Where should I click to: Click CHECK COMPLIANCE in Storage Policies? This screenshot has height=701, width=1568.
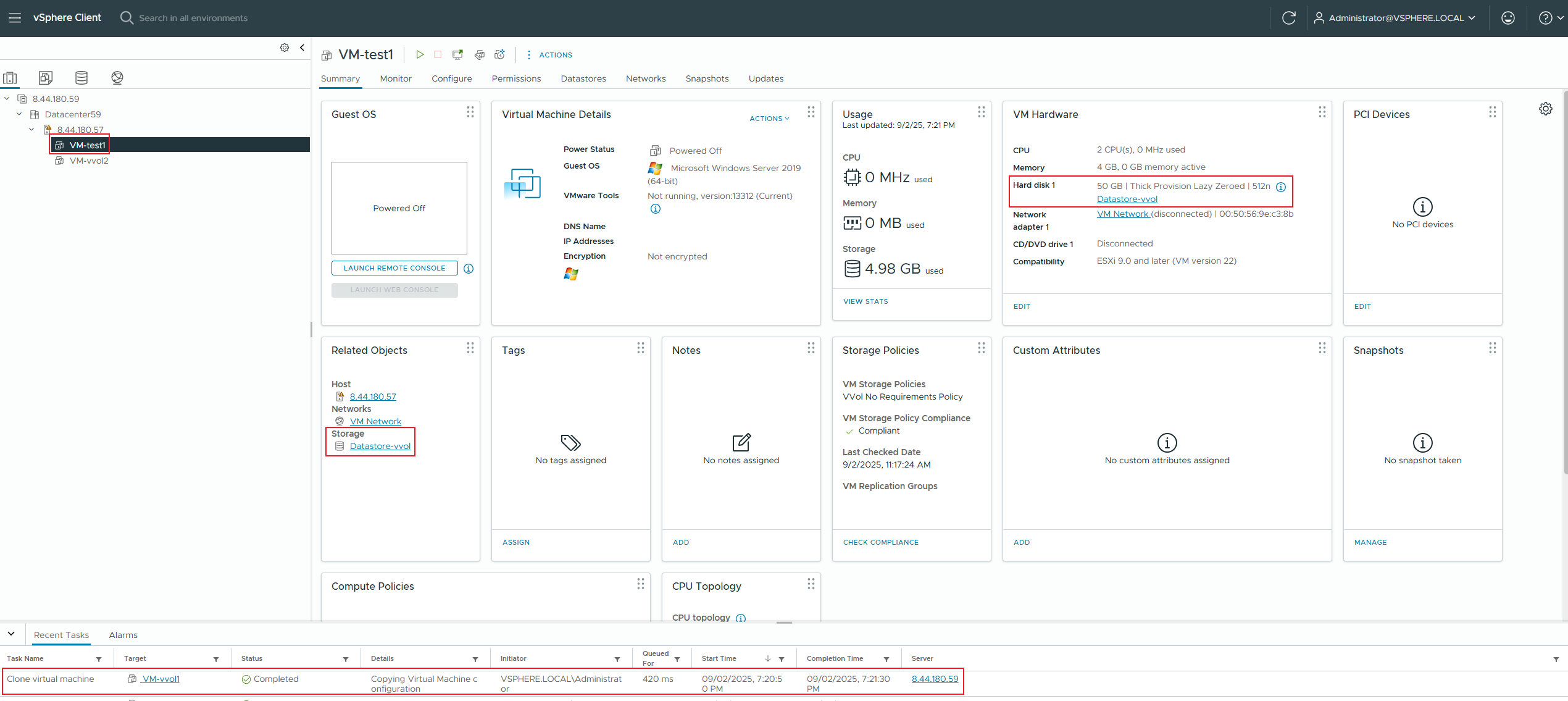881,543
